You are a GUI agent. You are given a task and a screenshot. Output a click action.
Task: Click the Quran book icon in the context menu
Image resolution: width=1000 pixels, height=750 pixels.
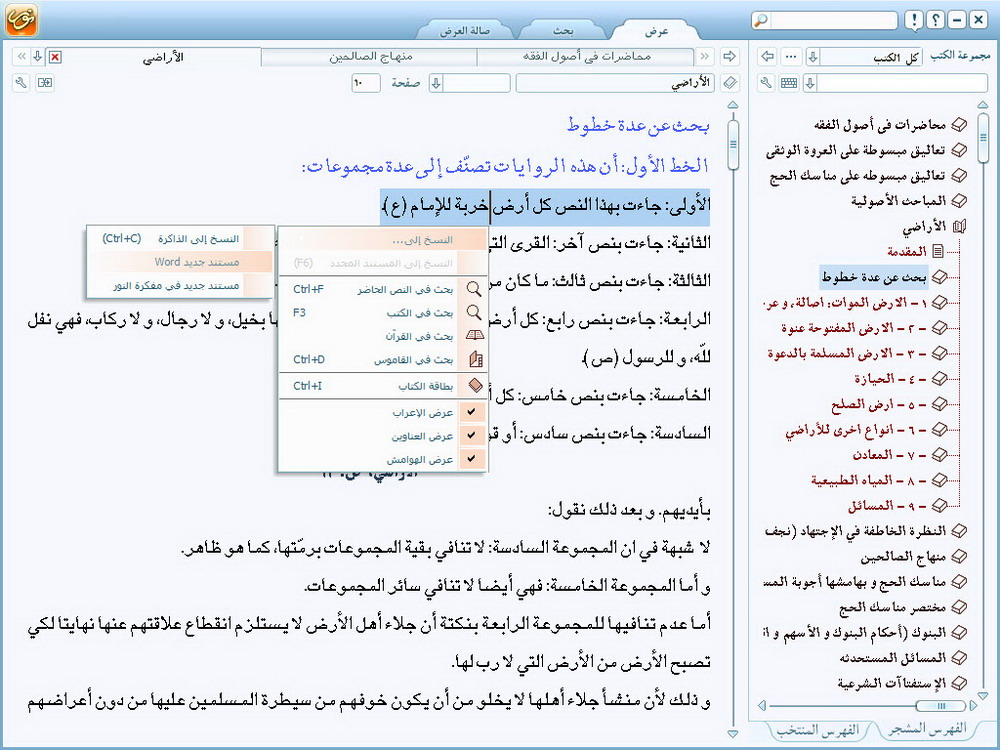tap(474, 335)
